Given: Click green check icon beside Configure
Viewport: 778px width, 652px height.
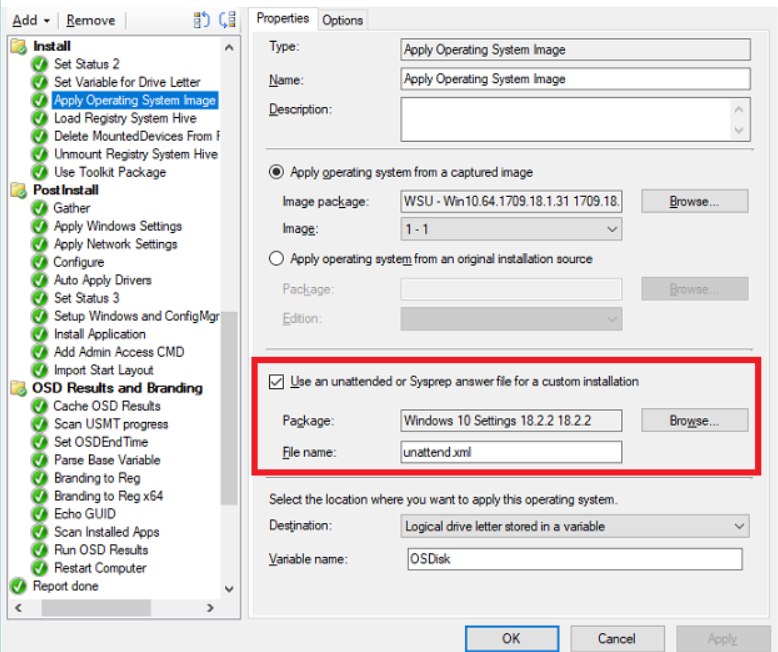Looking at the screenshot, I should click(x=39, y=262).
